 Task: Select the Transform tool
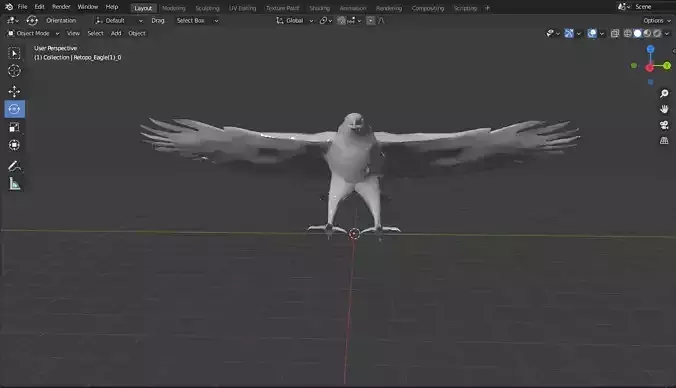pyautogui.click(x=14, y=145)
